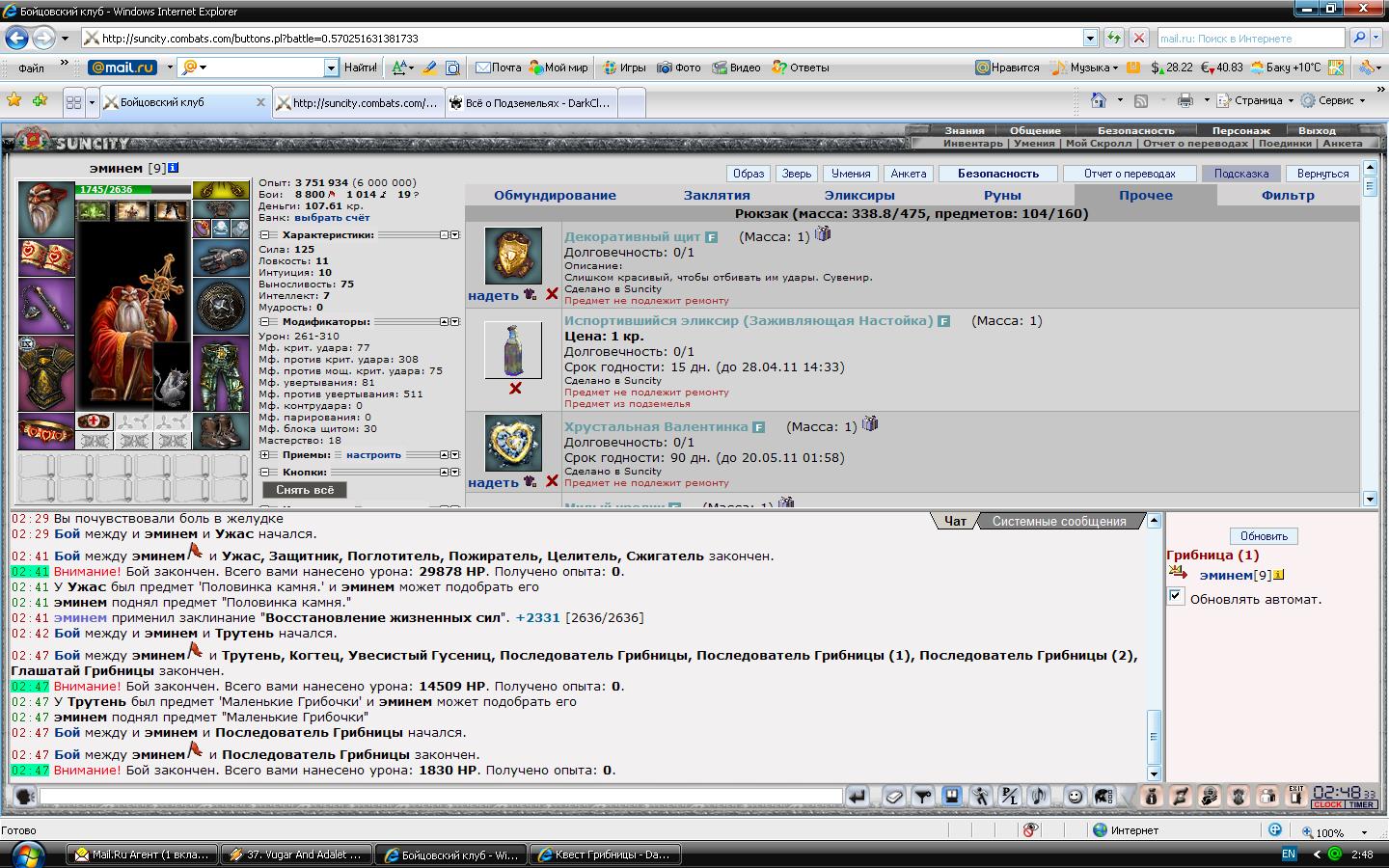This screenshot has height=868, width=1389.
Task: Collapse the Модификаторы section
Action: (x=265, y=321)
